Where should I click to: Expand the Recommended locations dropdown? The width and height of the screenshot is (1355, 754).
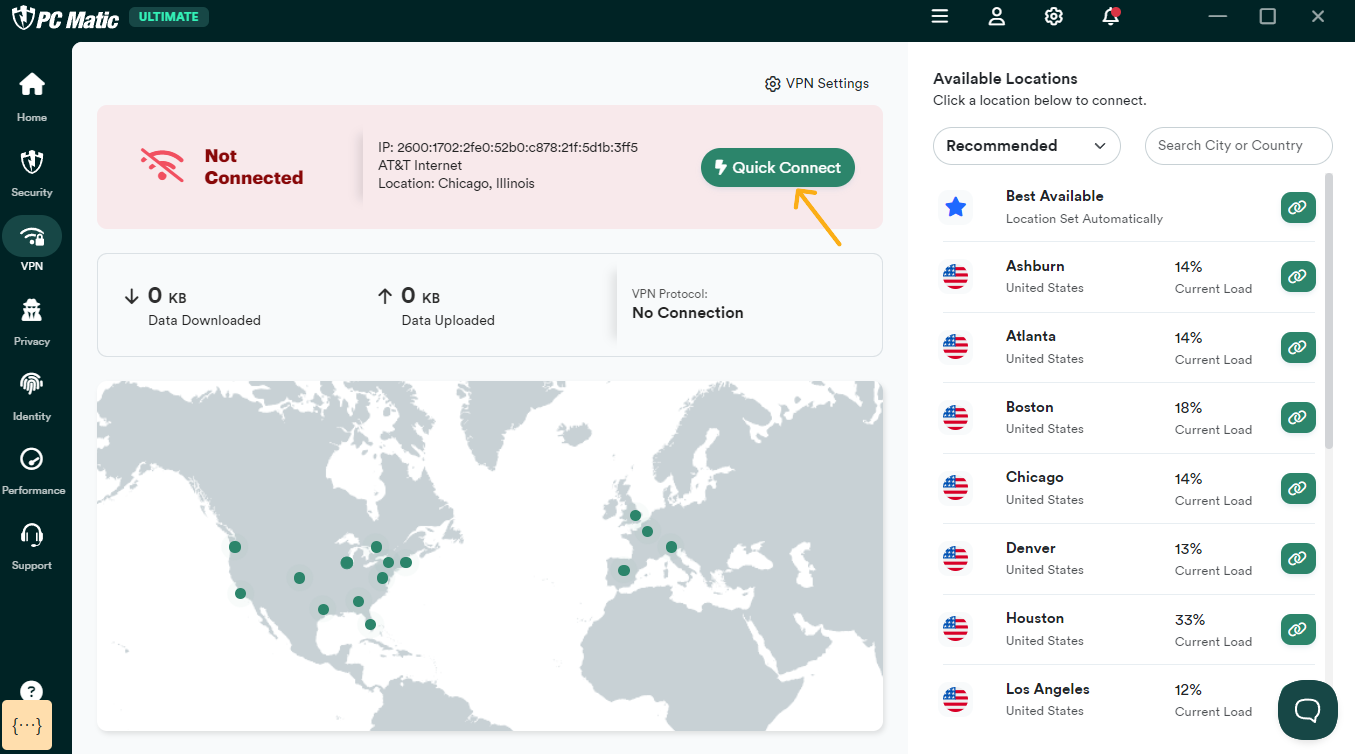[1026, 146]
